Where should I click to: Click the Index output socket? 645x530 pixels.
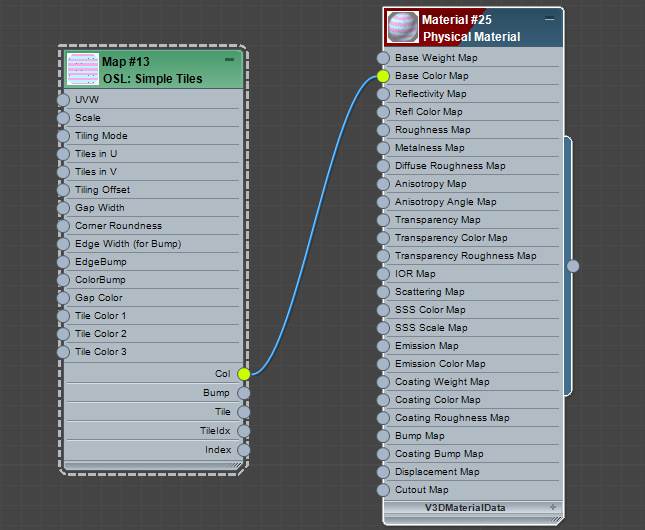pos(244,450)
